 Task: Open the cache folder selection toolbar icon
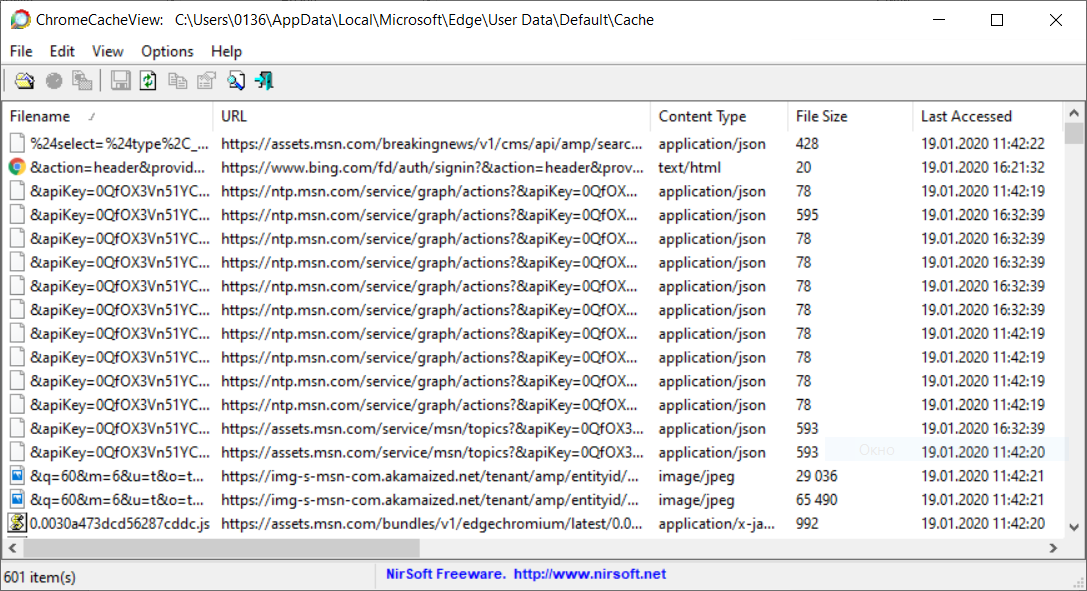[x=24, y=80]
